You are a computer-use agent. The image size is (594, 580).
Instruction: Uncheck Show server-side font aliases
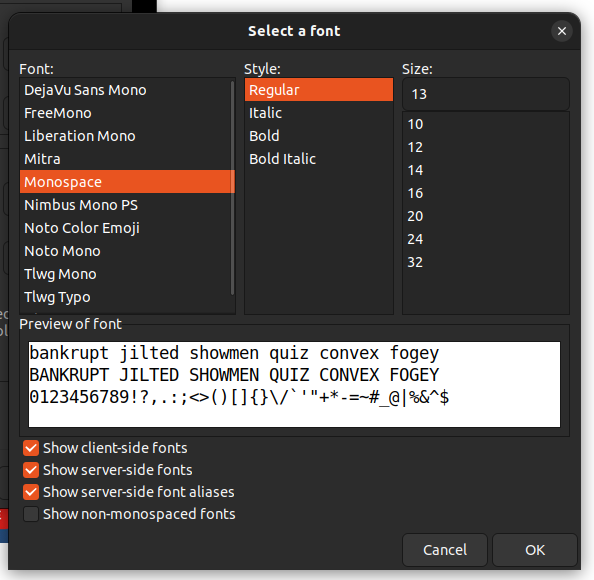(31, 492)
